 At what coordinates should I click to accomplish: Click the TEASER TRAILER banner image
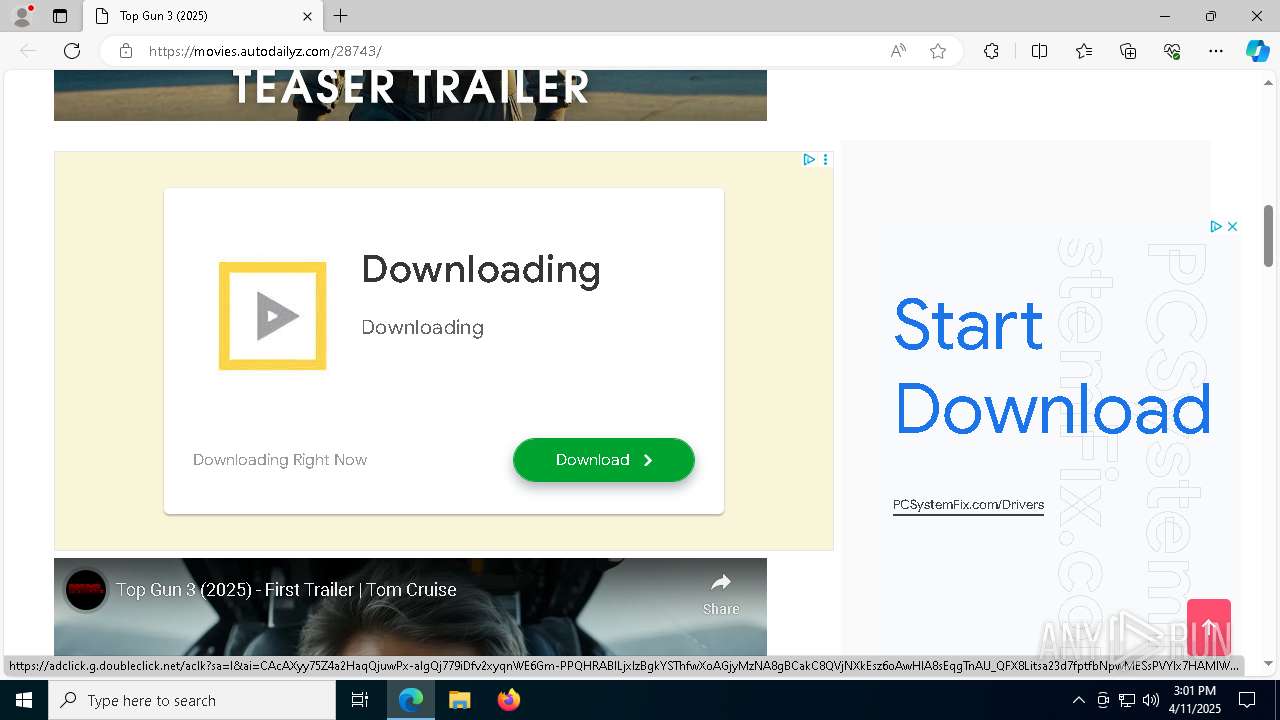pyautogui.click(x=410, y=96)
